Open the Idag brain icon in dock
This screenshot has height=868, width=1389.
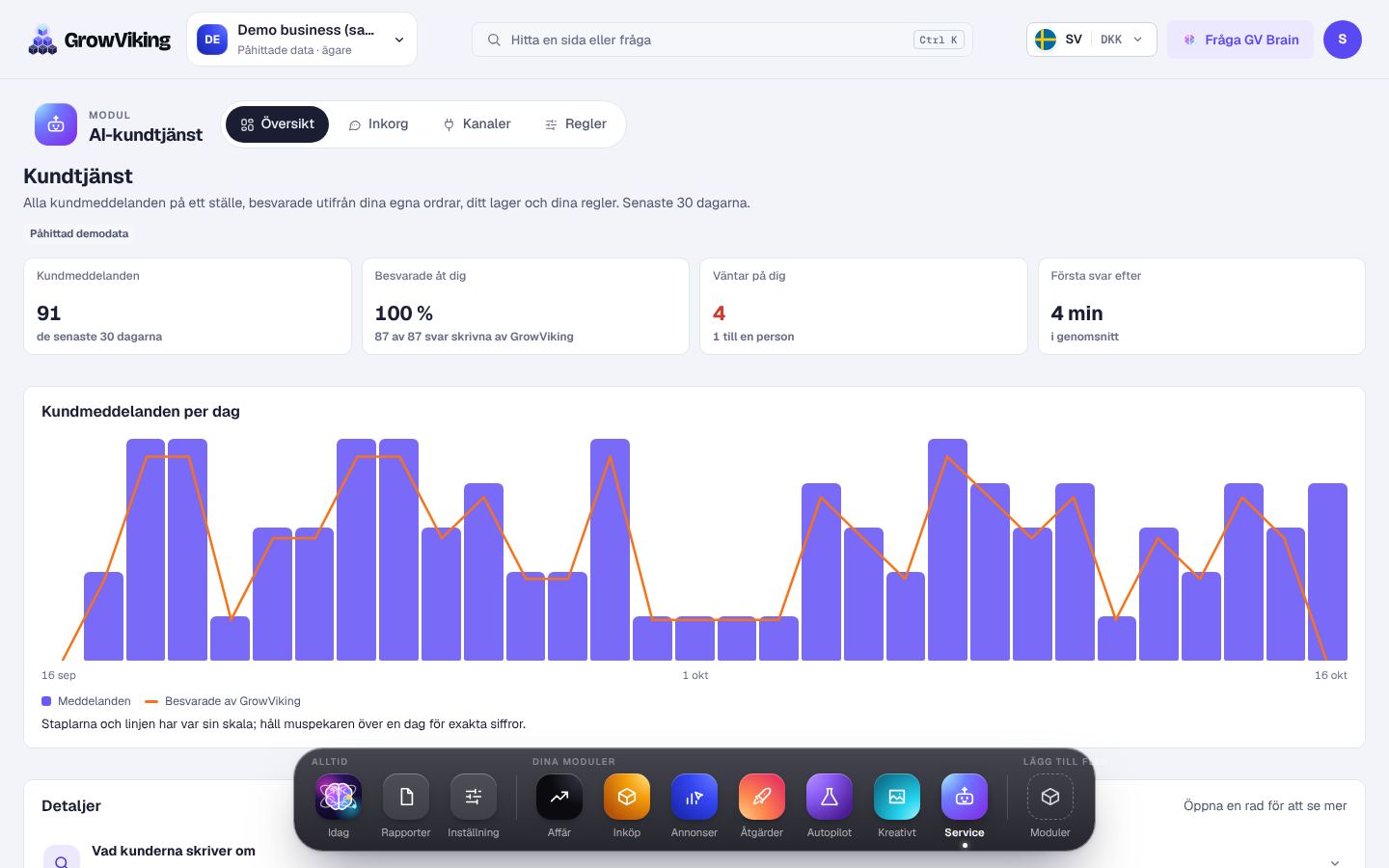(339, 797)
